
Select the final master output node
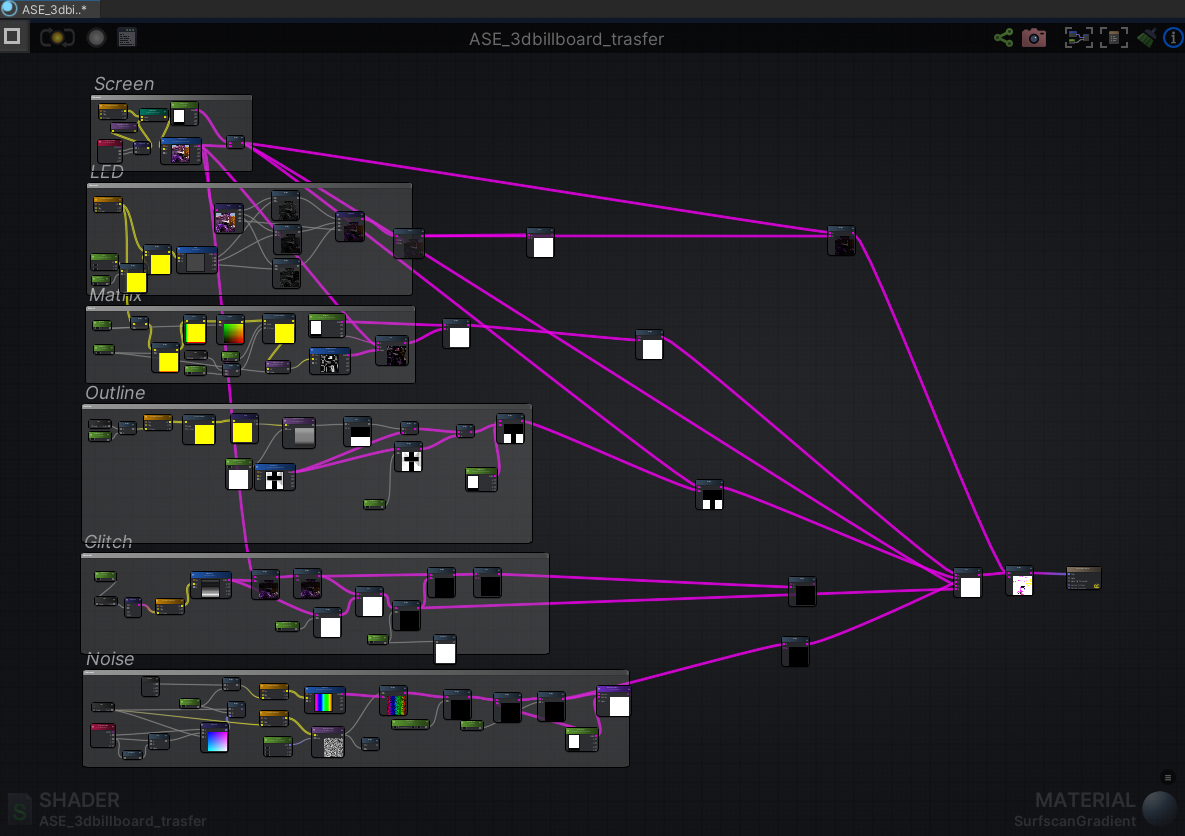tap(1083, 577)
